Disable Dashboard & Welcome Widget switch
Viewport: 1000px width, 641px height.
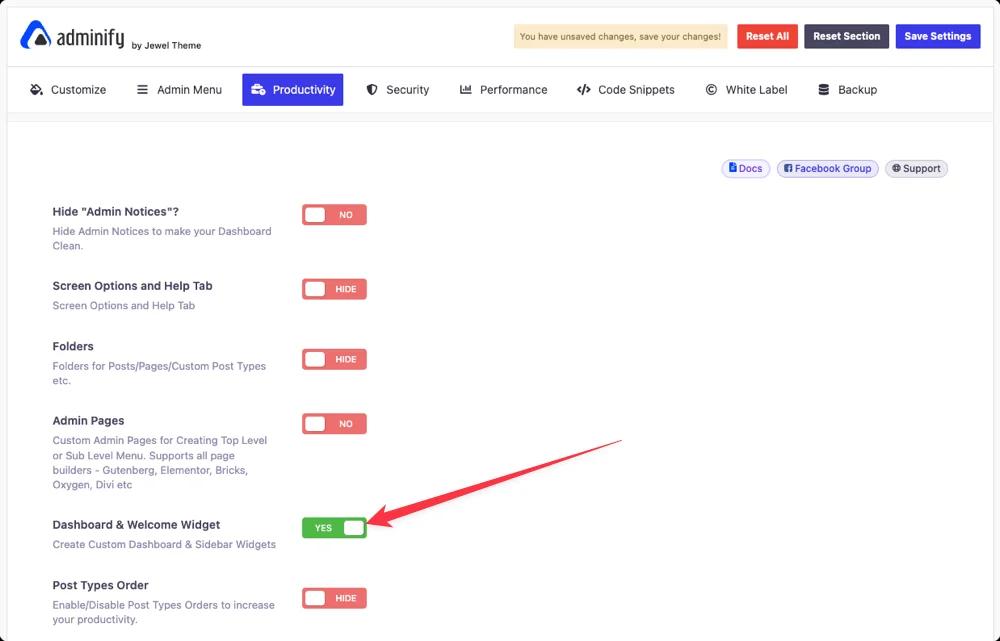point(334,527)
